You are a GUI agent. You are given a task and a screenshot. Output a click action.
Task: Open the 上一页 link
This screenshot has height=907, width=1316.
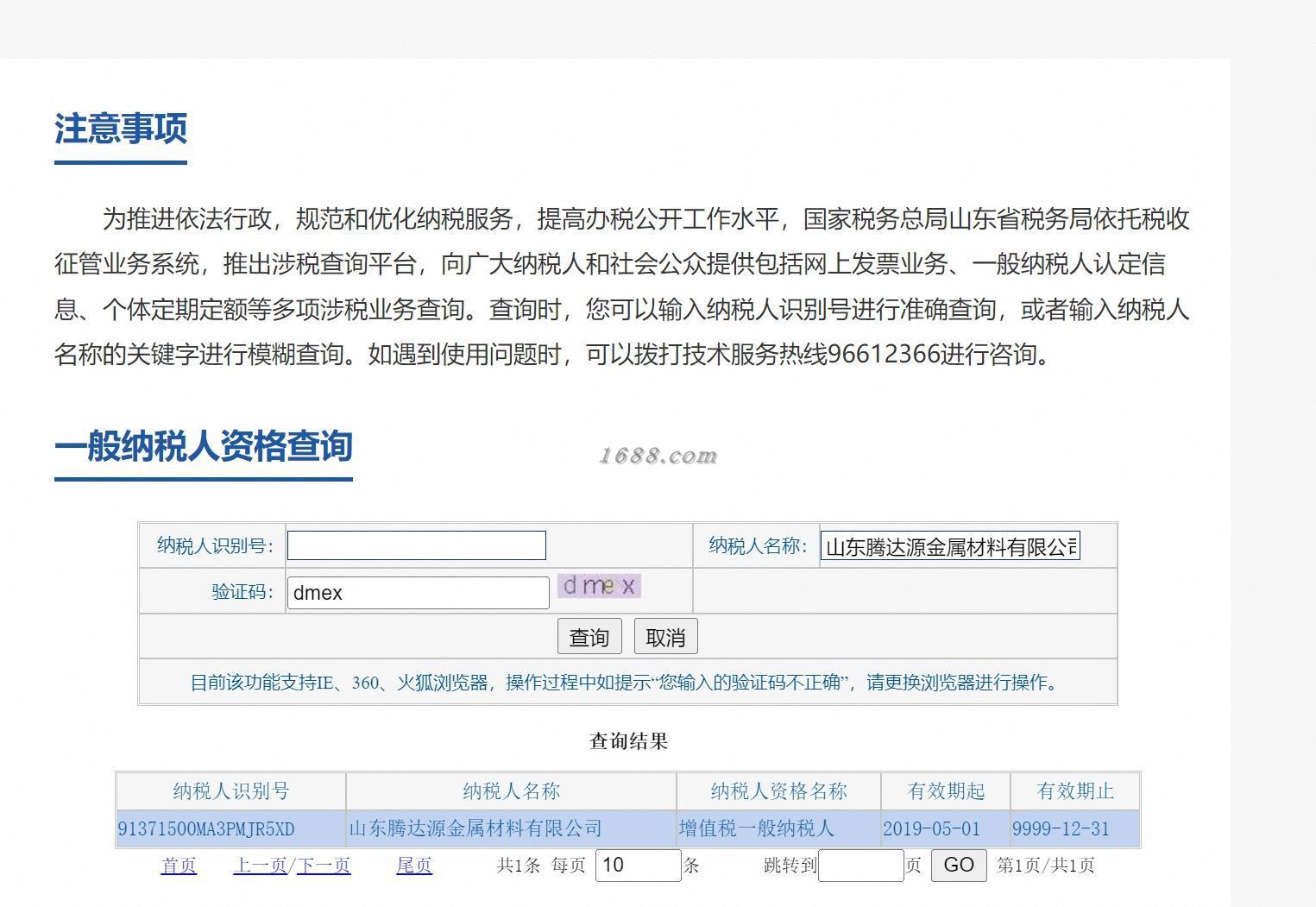tap(260, 866)
